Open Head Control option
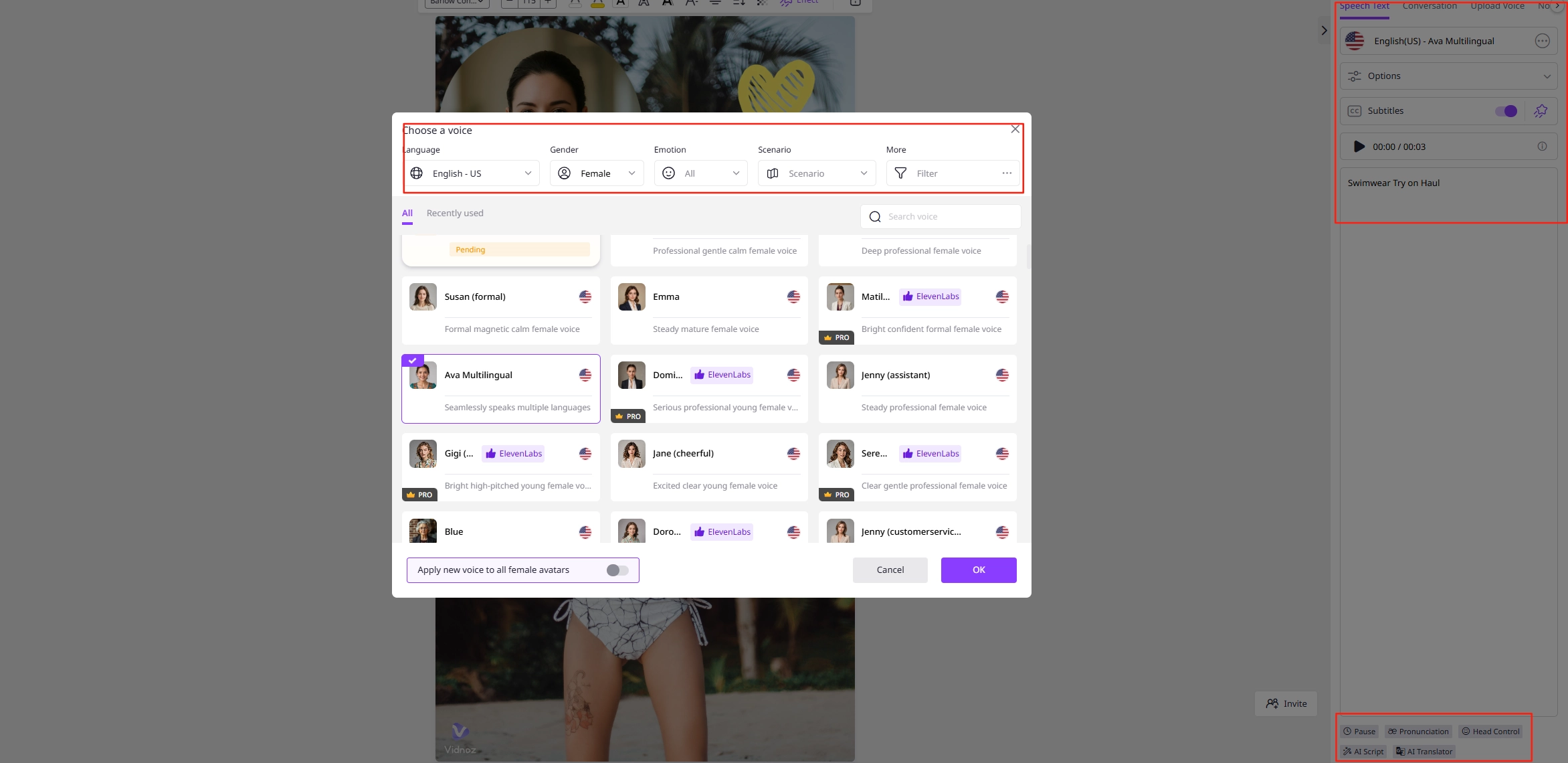 click(1490, 732)
